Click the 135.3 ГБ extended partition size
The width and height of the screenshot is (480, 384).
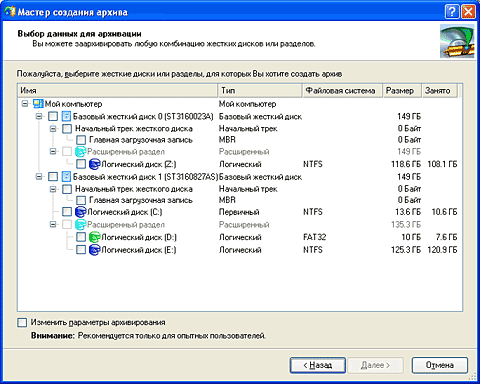pyautogui.click(x=406, y=224)
